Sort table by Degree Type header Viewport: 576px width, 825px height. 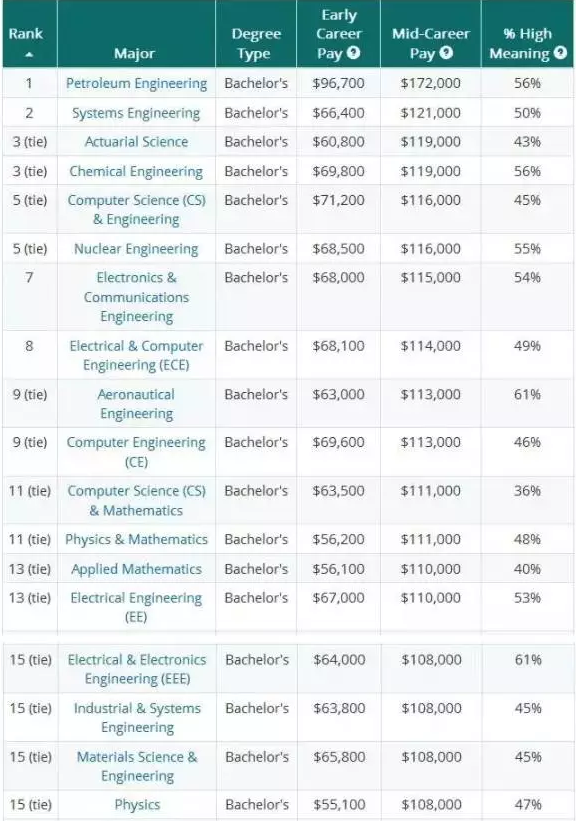click(256, 44)
